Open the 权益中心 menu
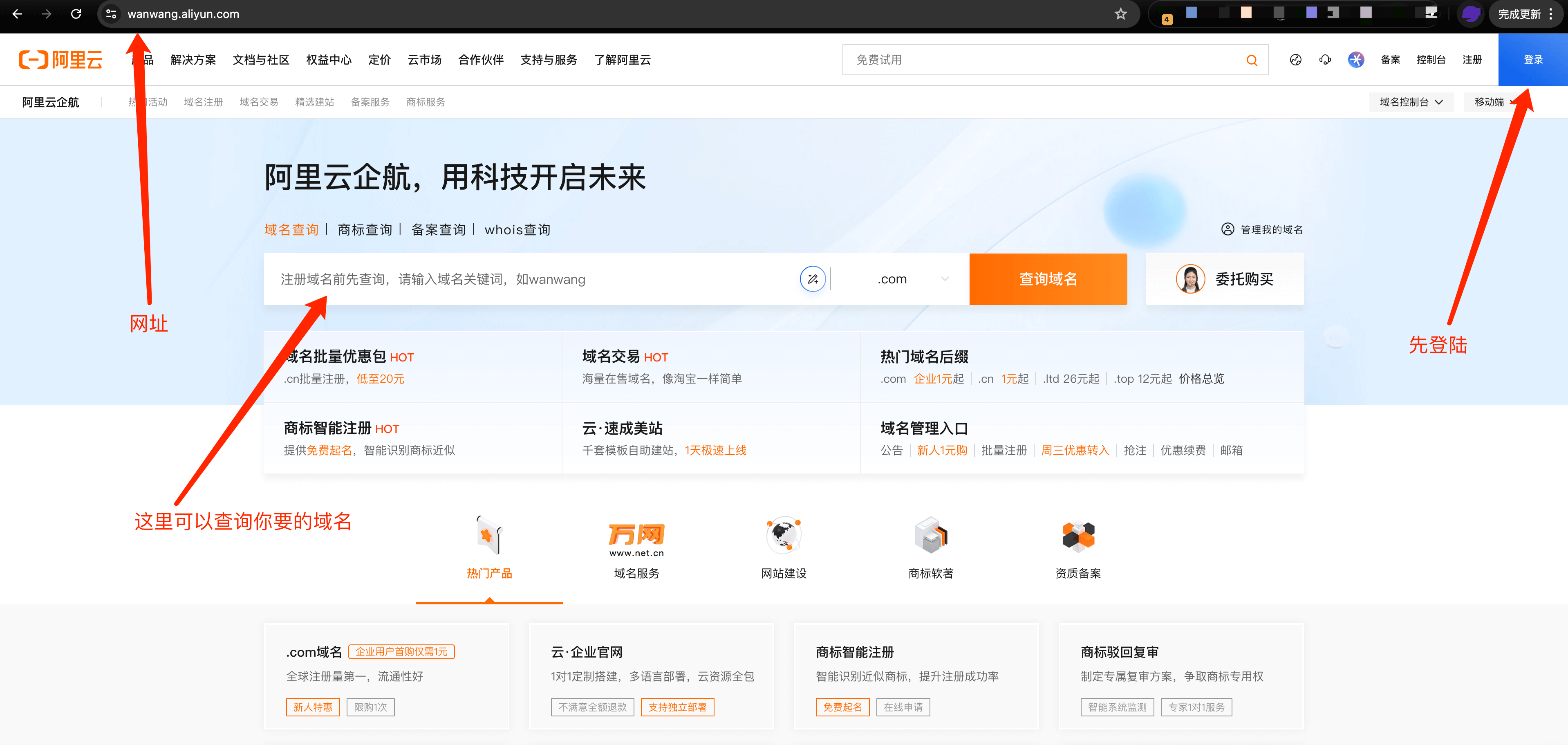The width and height of the screenshot is (1568, 745). pos(329,60)
